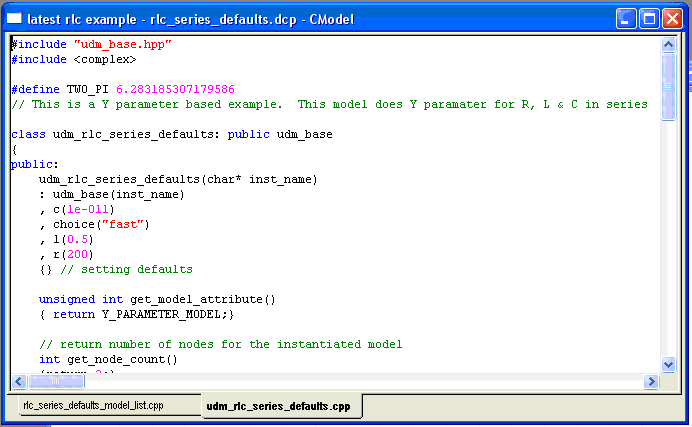The width and height of the screenshot is (692, 427).
Task: Switch to rlc_series_defaults_model_list.cpp tab
Action: 93,406
